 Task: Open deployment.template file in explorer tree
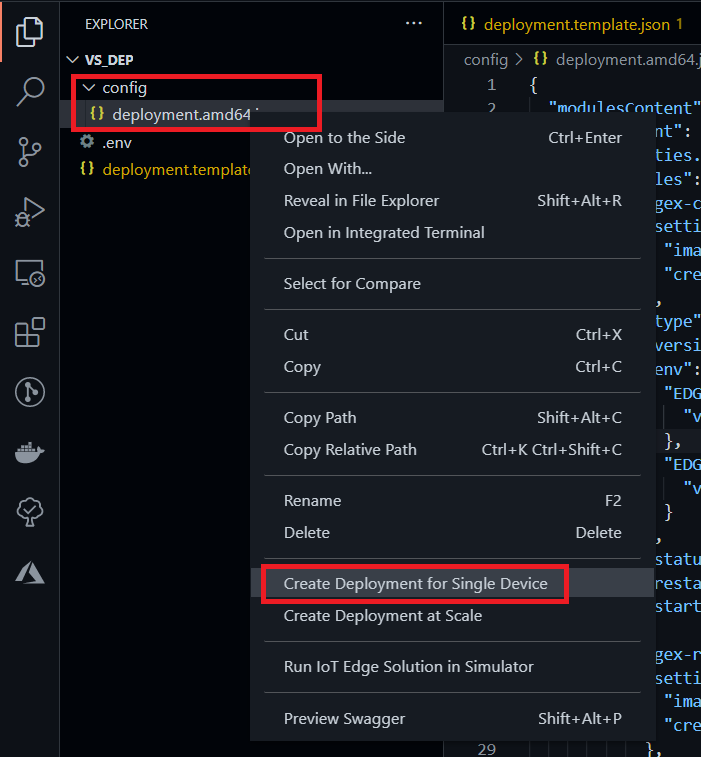click(x=177, y=169)
